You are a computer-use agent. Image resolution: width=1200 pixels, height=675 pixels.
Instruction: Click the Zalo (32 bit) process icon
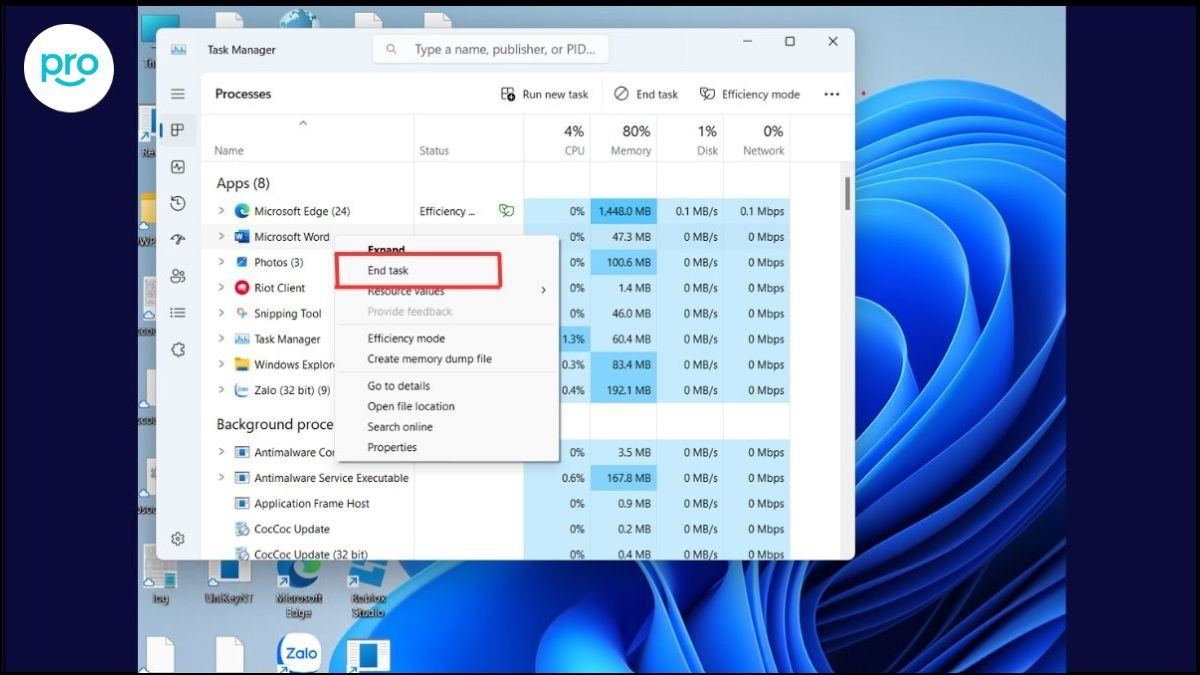click(x=241, y=391)
